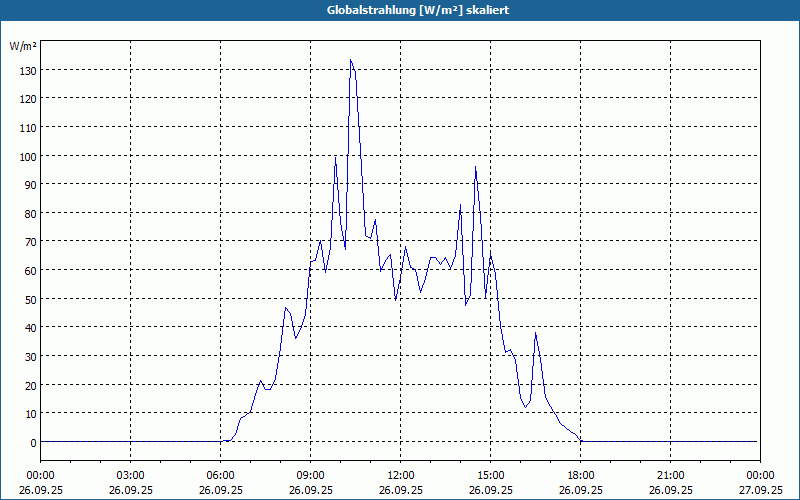Image resolution: width=800 pixels, height=500 pixels.
Task: Select the y-axis value "120"
Action: [x=28, y=99]
